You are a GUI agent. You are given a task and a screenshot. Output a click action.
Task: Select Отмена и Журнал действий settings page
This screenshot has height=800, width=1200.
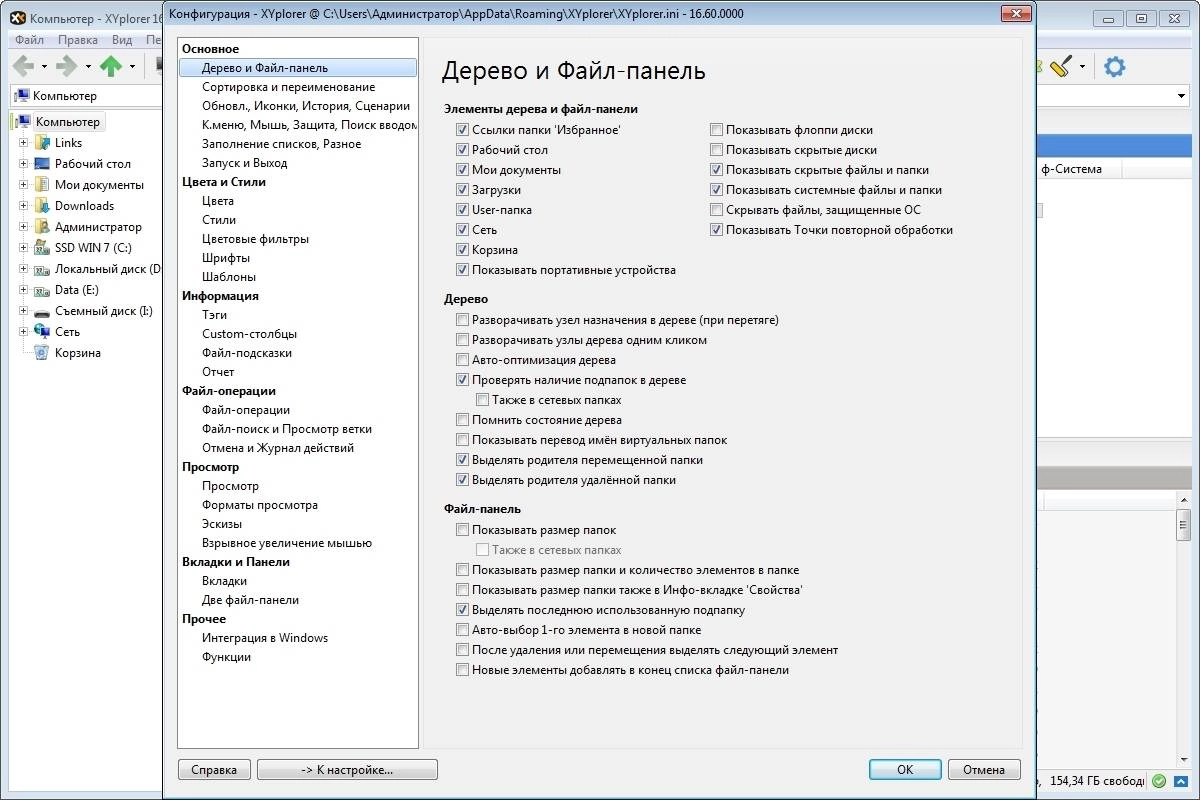coord(278,448)
